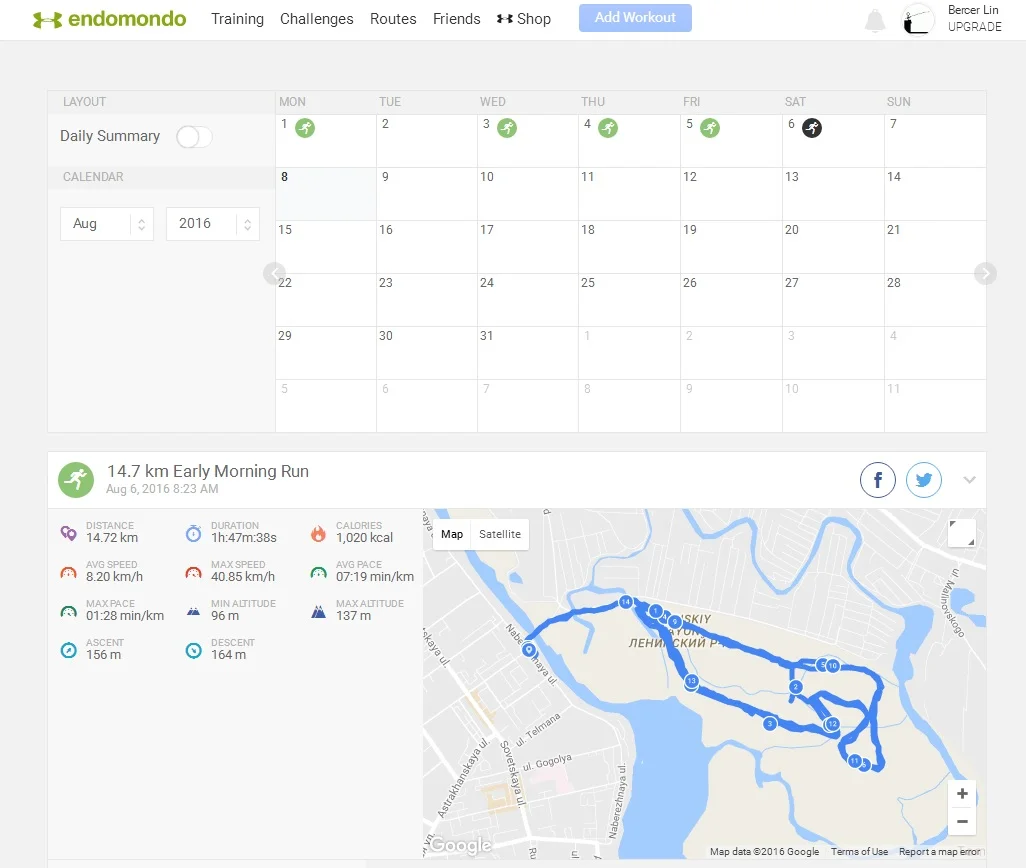Click route marker 13 on the map
The image size is (1026, 868).
point(692,681)
